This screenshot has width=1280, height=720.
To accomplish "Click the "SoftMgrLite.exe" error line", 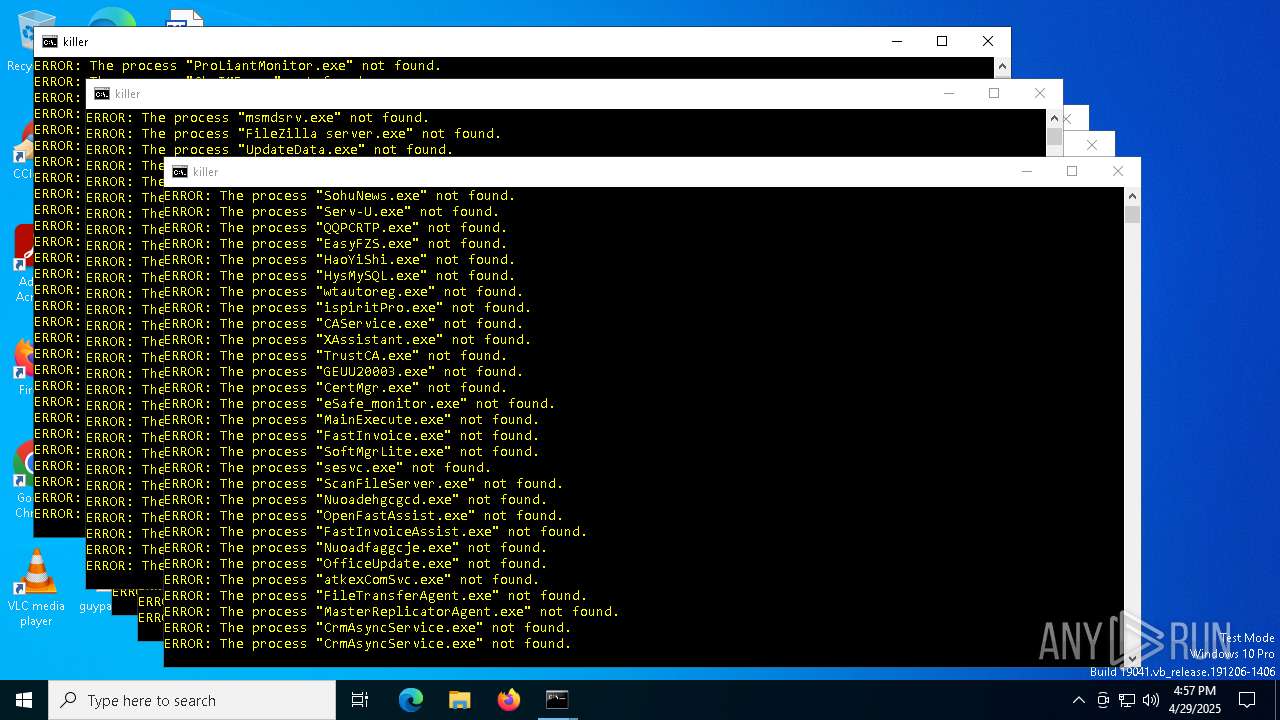I will pos(352,452).
